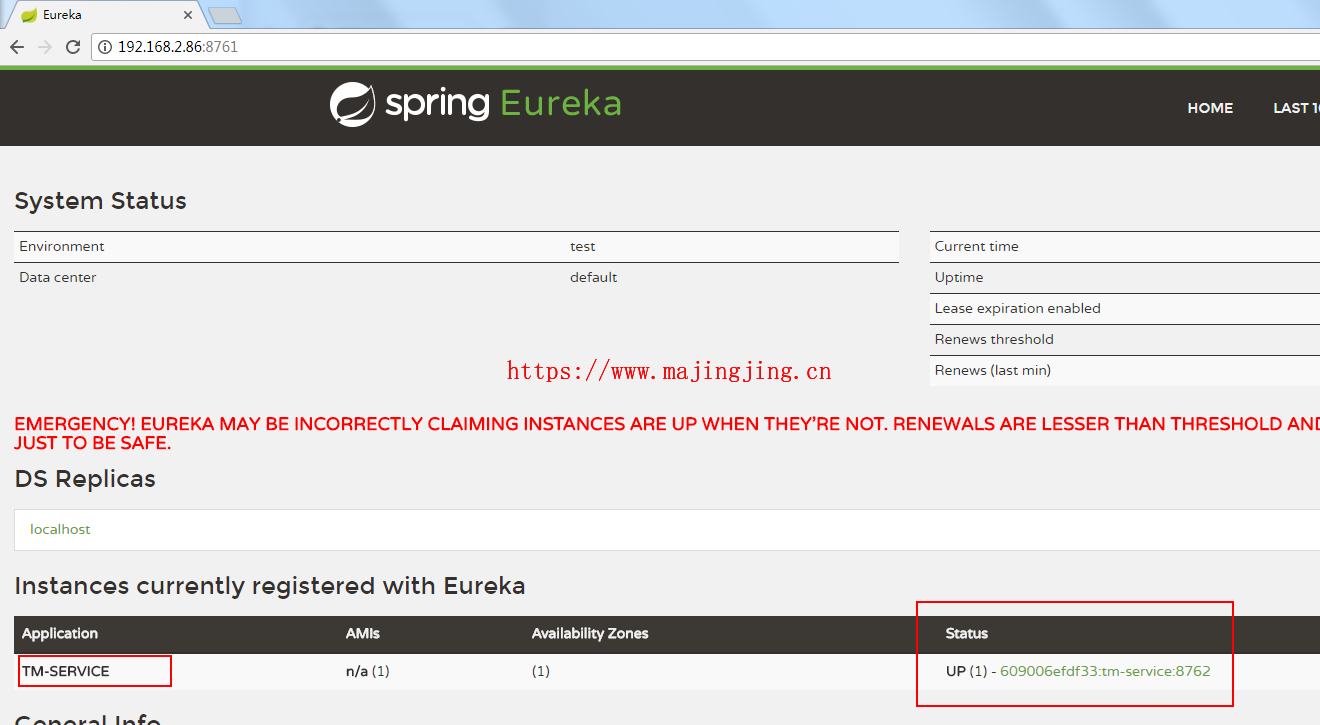
Task: Click the Availability Zones column header
Action: pyautogui.click(x=590, y=633)
